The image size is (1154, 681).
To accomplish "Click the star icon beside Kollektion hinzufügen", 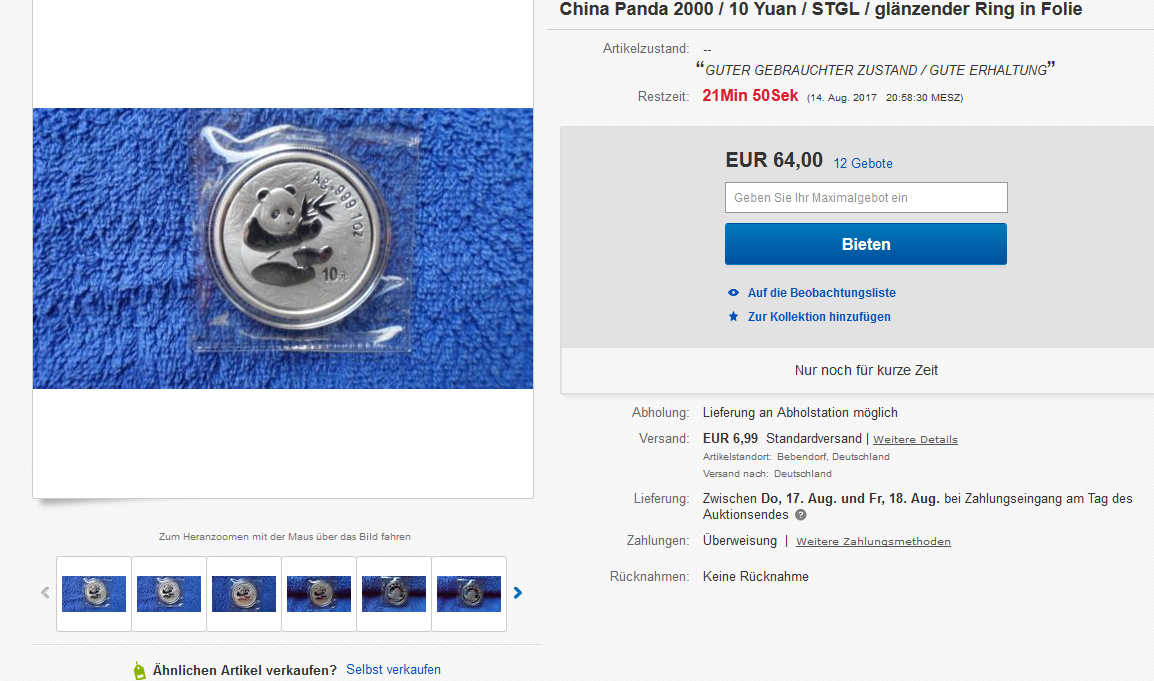I will 733,317.
